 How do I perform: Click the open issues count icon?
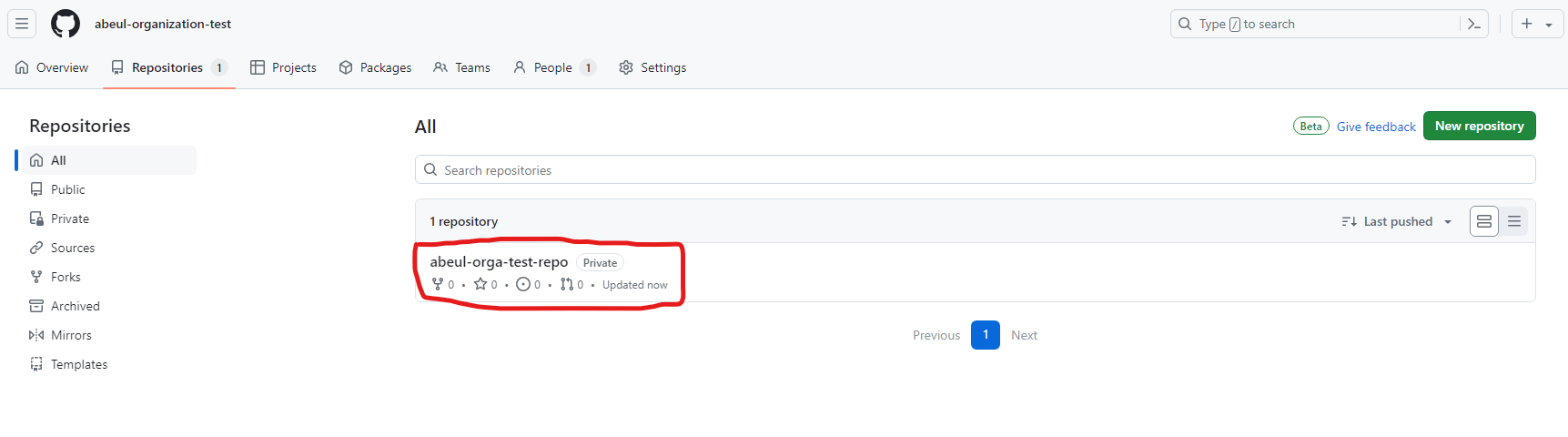pos(523,284)
